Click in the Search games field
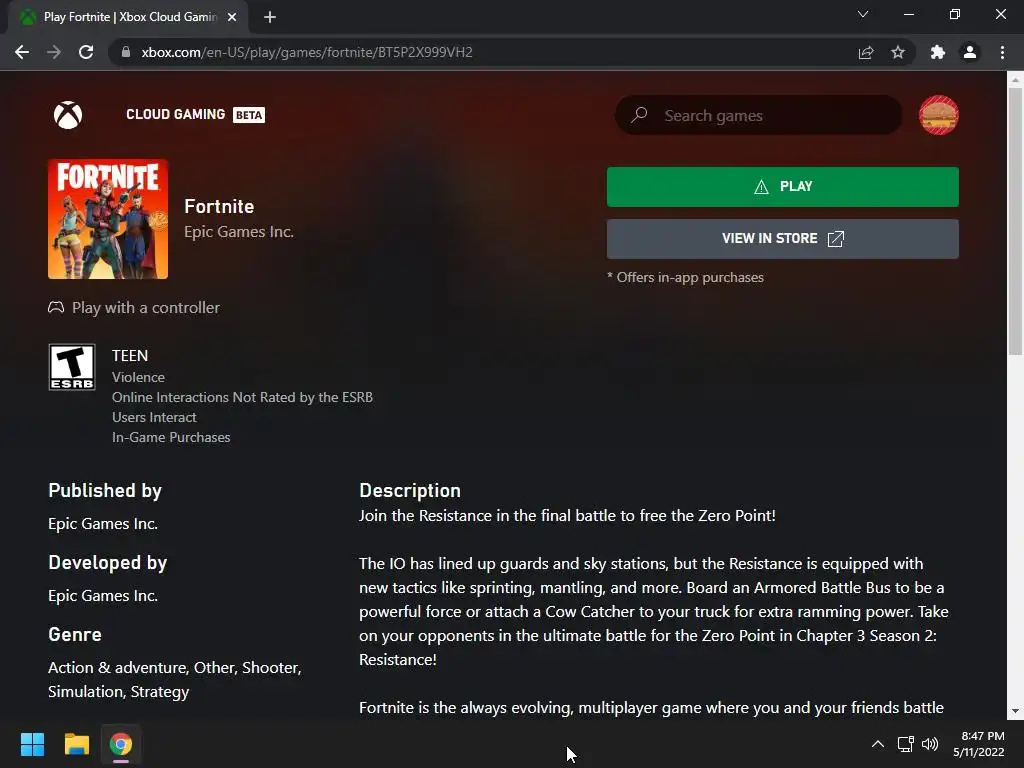The height and width of the screenshot is (768, 1024). [x=758, y=115]
